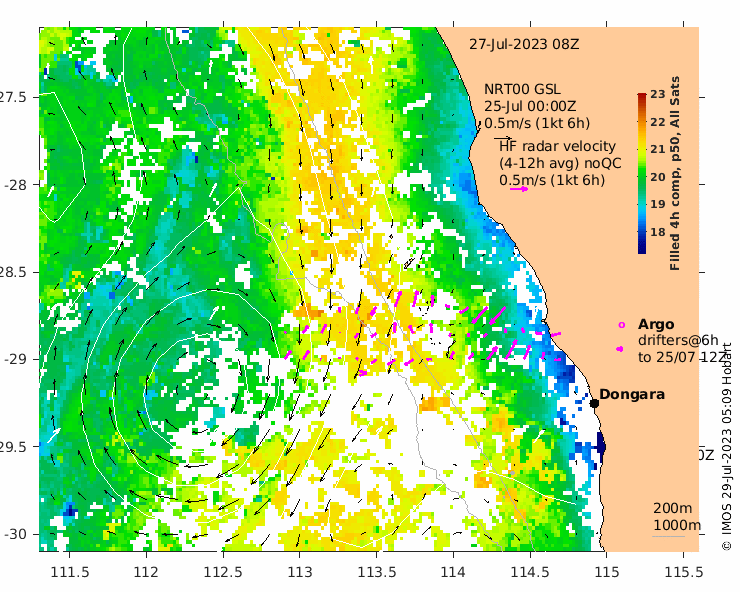Click the '25-Jul 00:00Z' text
The height and width of the screenshot is (592, 740).
(x=530, y=106)
